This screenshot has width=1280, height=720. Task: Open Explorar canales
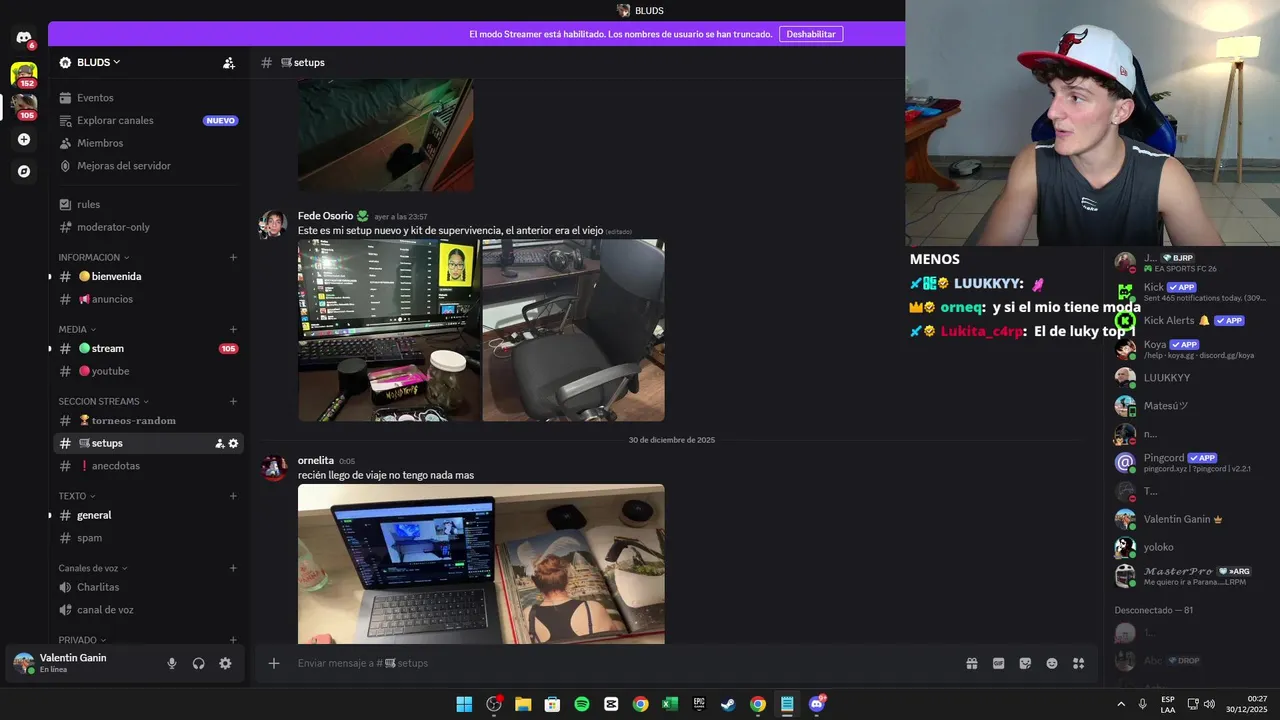[x=148, y=120]
